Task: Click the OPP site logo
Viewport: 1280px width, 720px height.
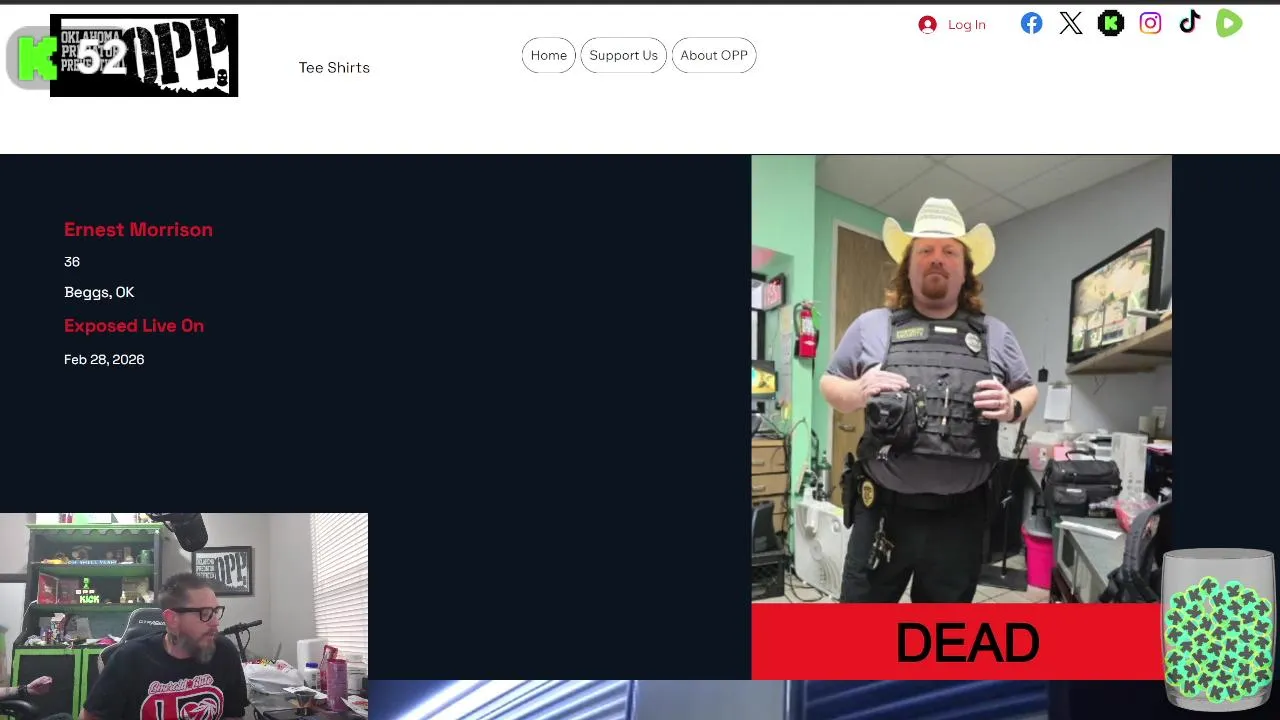Action: point(144,55)
